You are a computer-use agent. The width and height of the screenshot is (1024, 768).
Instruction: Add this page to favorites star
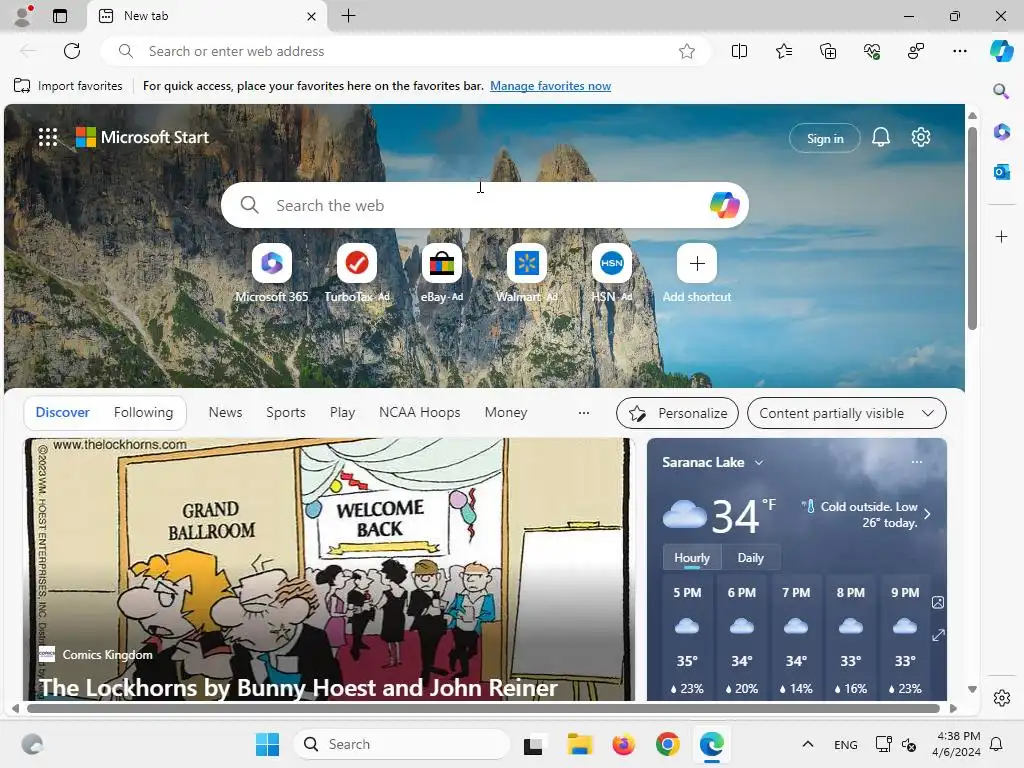686,51
